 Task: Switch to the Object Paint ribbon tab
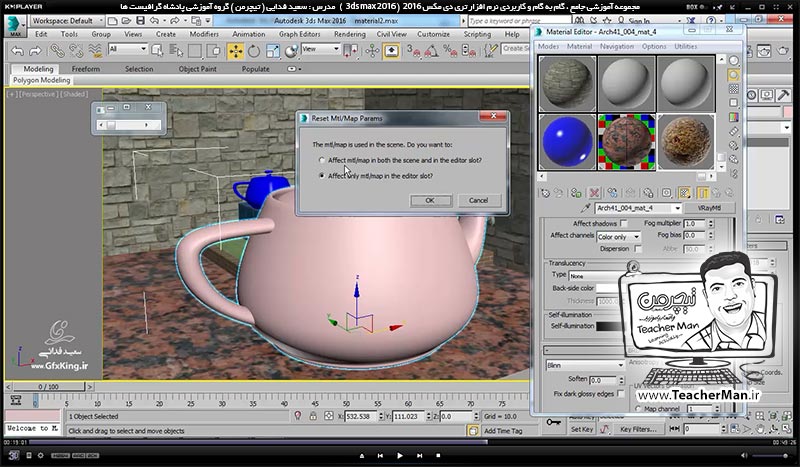click(197, 69)
